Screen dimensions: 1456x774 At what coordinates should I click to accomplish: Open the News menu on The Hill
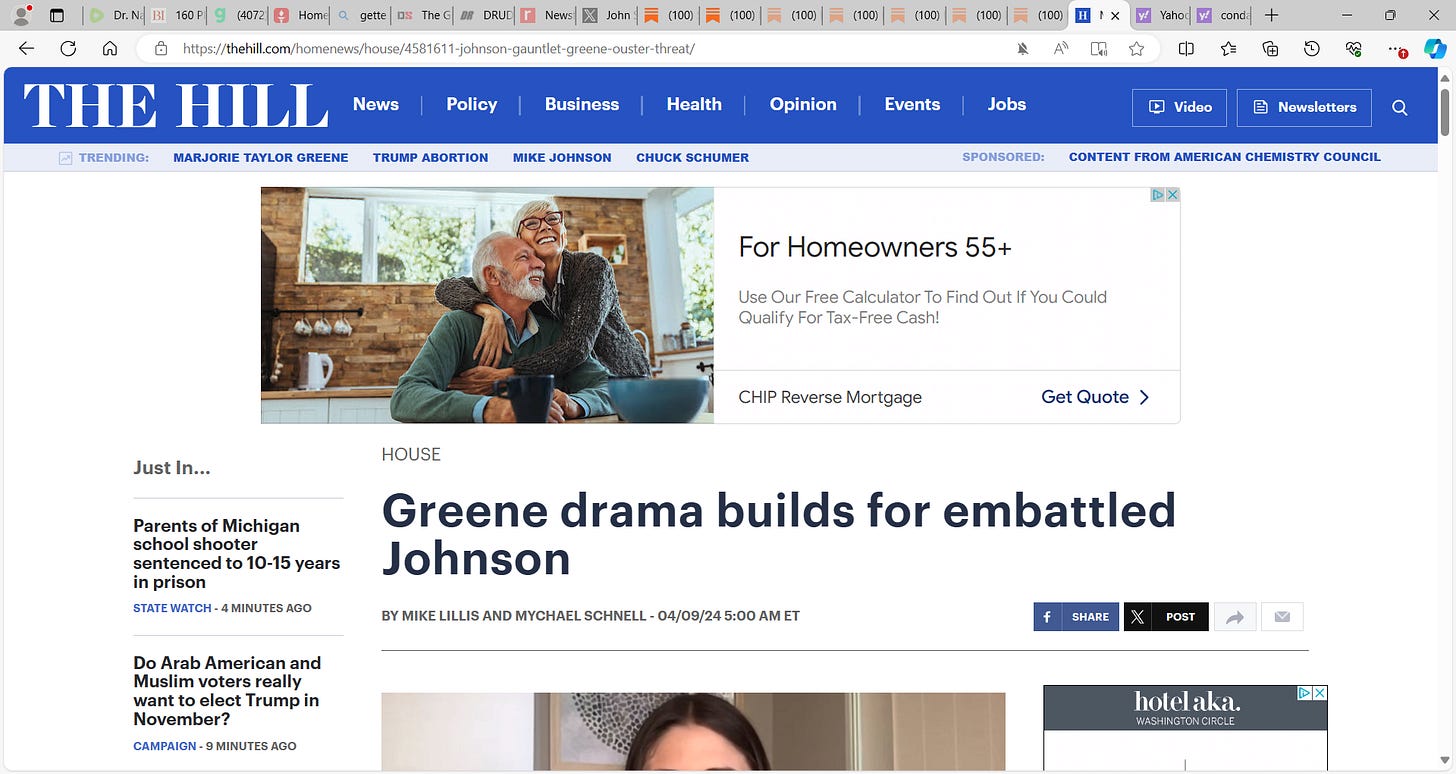pos(376,104)
